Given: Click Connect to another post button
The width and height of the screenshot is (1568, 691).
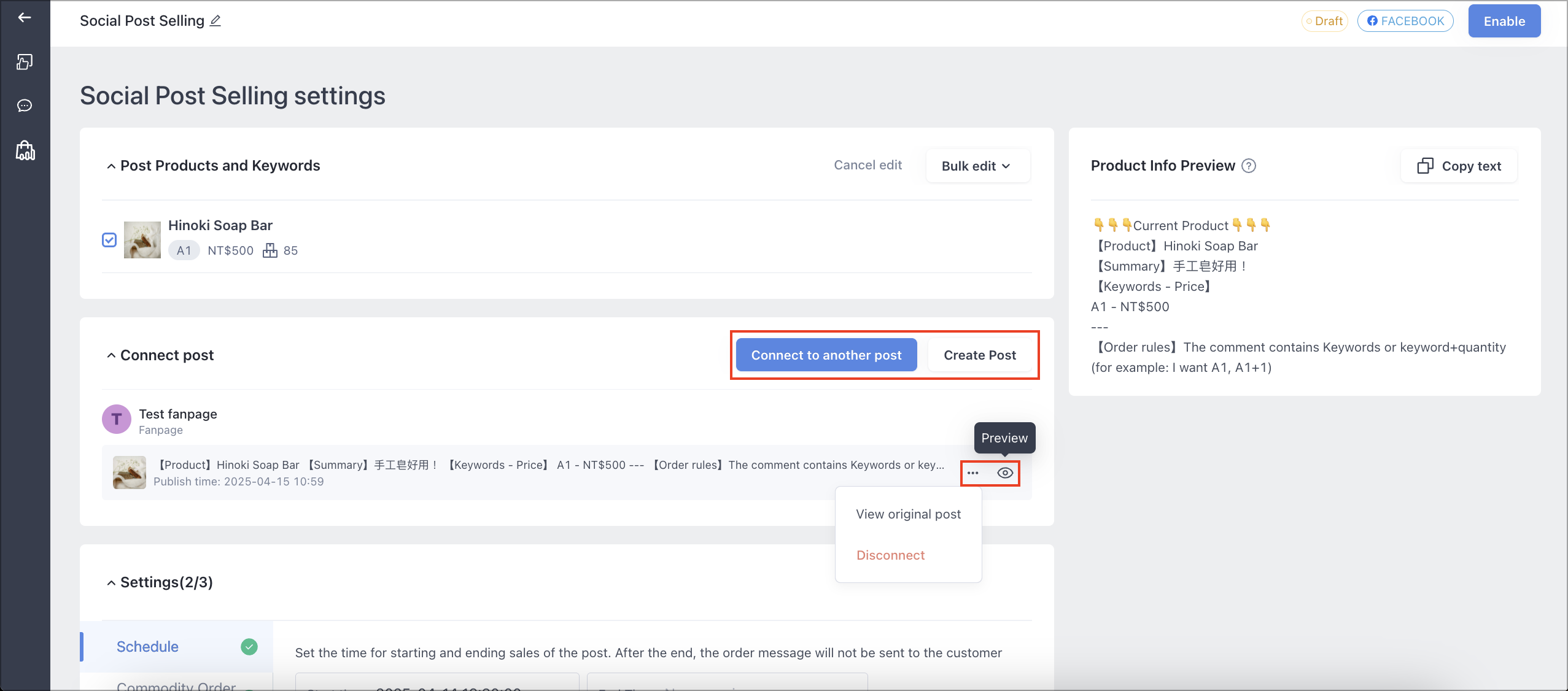Looking at the screenshot, I should [826, 355].
